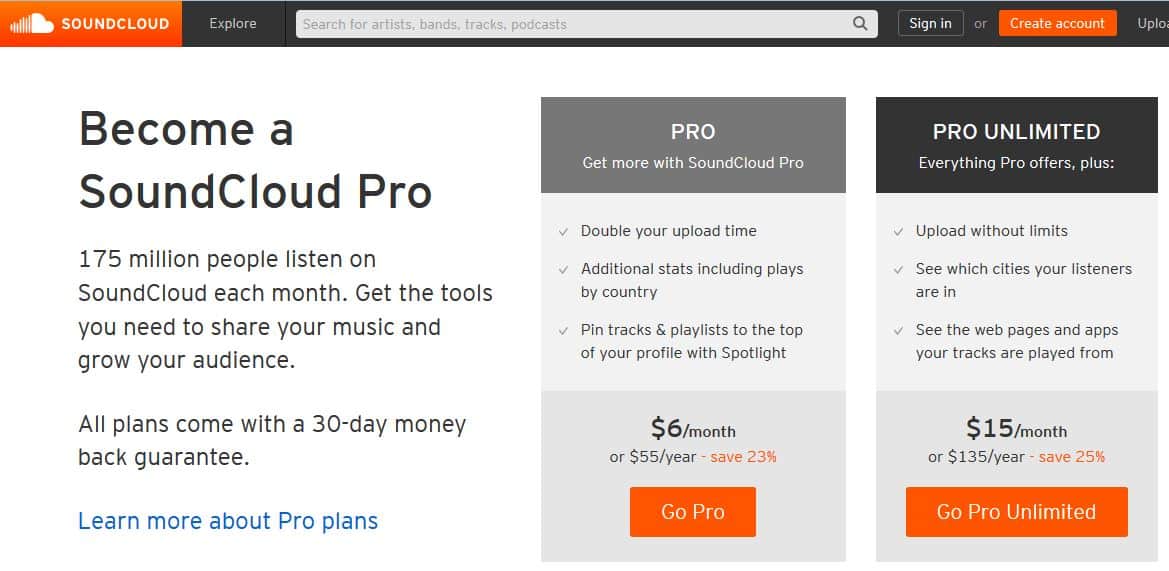Click the Create account button
The image size is (1169, 571).
1057,24
